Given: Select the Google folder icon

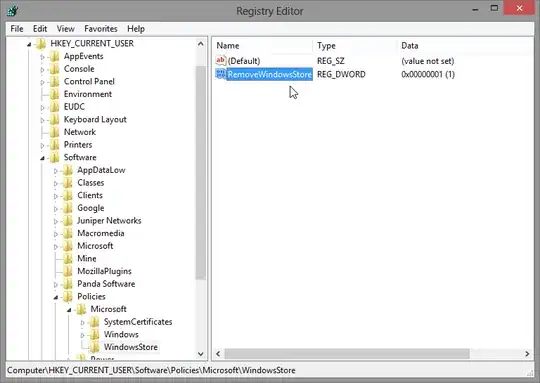Looking at the screenshot, I should point(68,208).
